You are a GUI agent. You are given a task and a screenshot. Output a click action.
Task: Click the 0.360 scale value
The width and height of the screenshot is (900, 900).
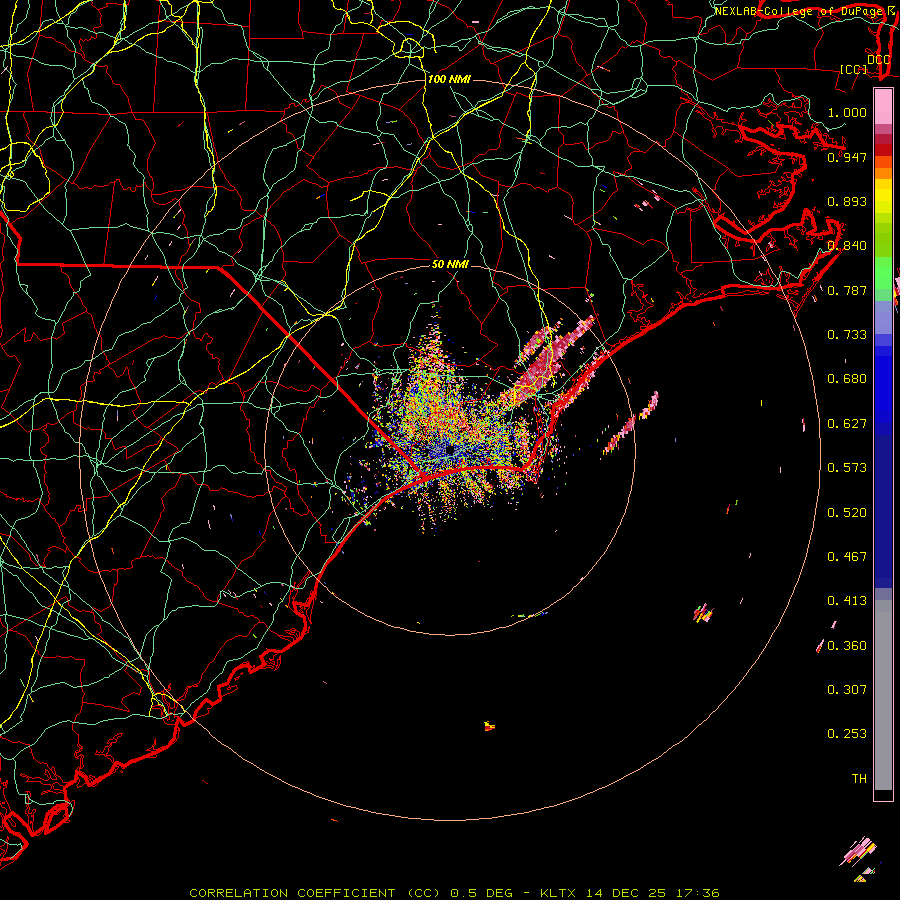click(847, 646)
